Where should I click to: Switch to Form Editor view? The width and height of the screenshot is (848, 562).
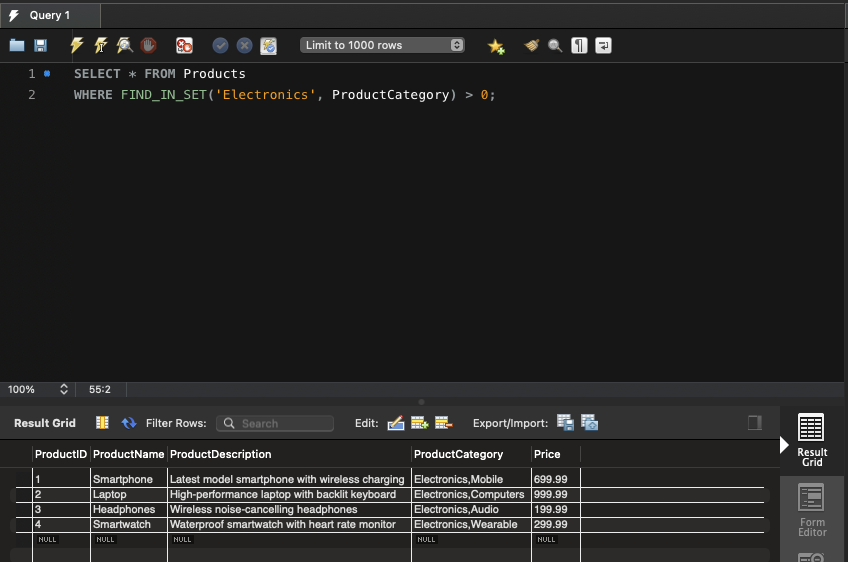click(811, 510)
